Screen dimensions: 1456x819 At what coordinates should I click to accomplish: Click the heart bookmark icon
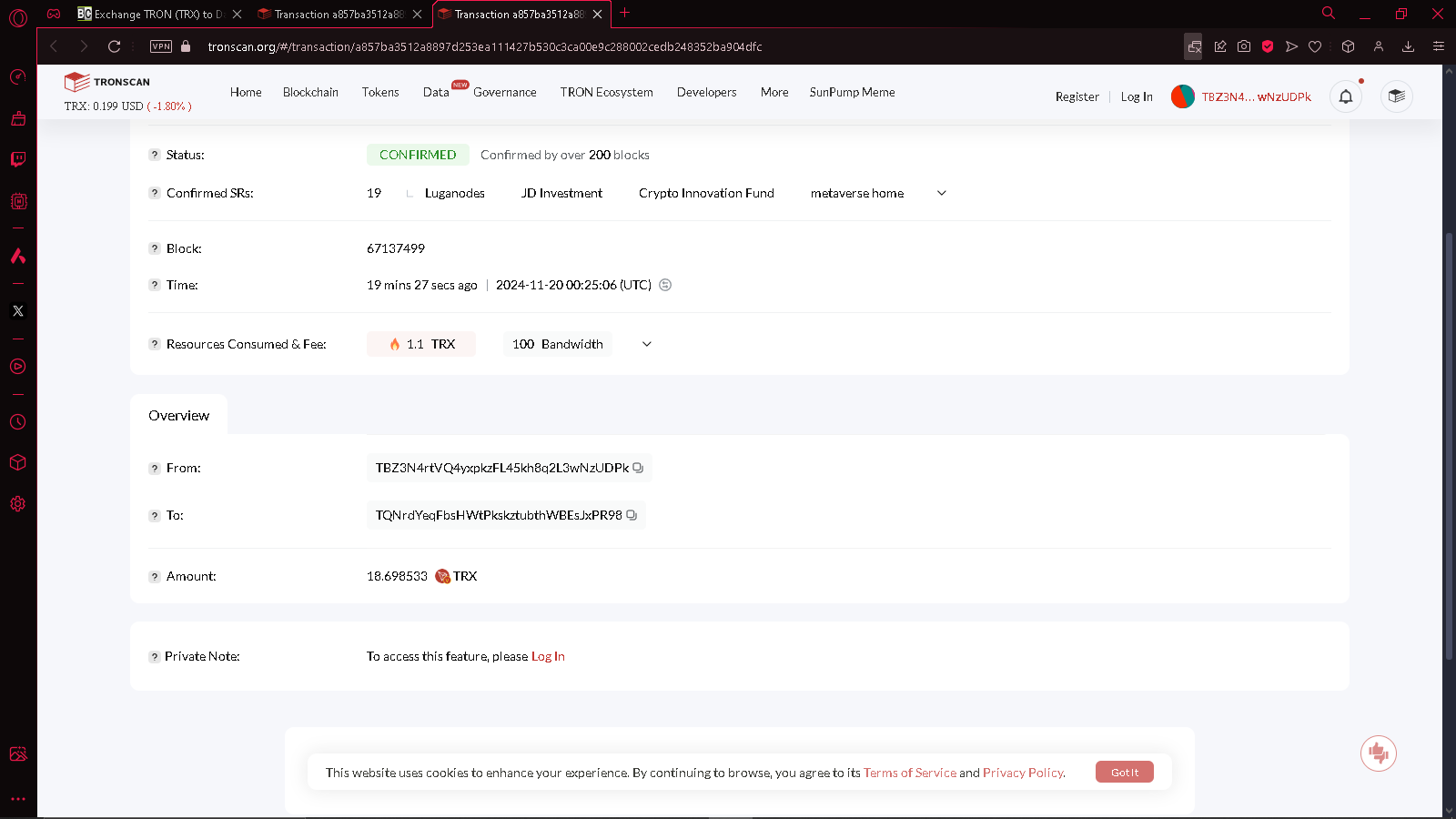pos(1315,46)
